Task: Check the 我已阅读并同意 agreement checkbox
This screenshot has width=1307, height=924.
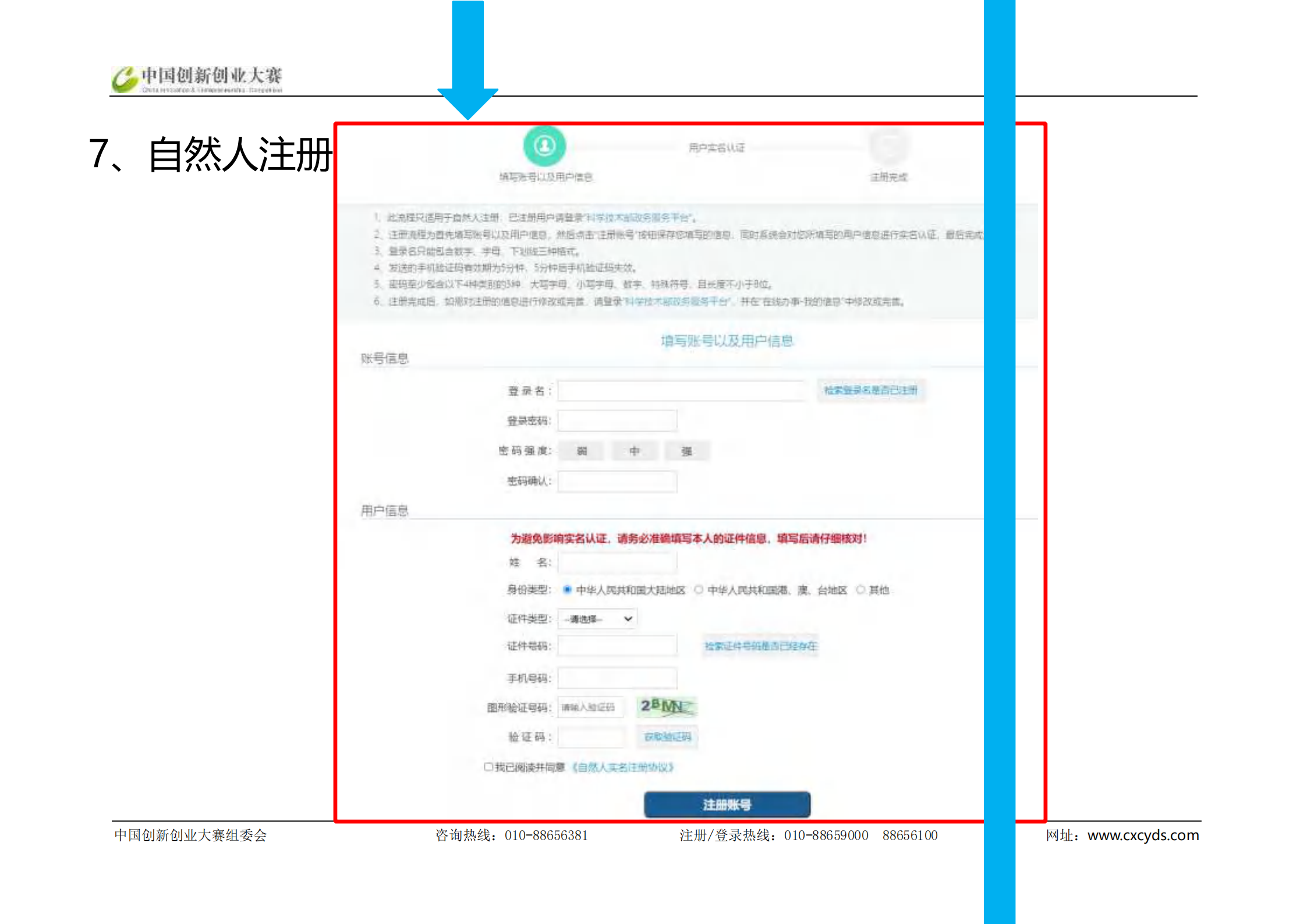Action: pyautogui.click(x=488, y=767)
